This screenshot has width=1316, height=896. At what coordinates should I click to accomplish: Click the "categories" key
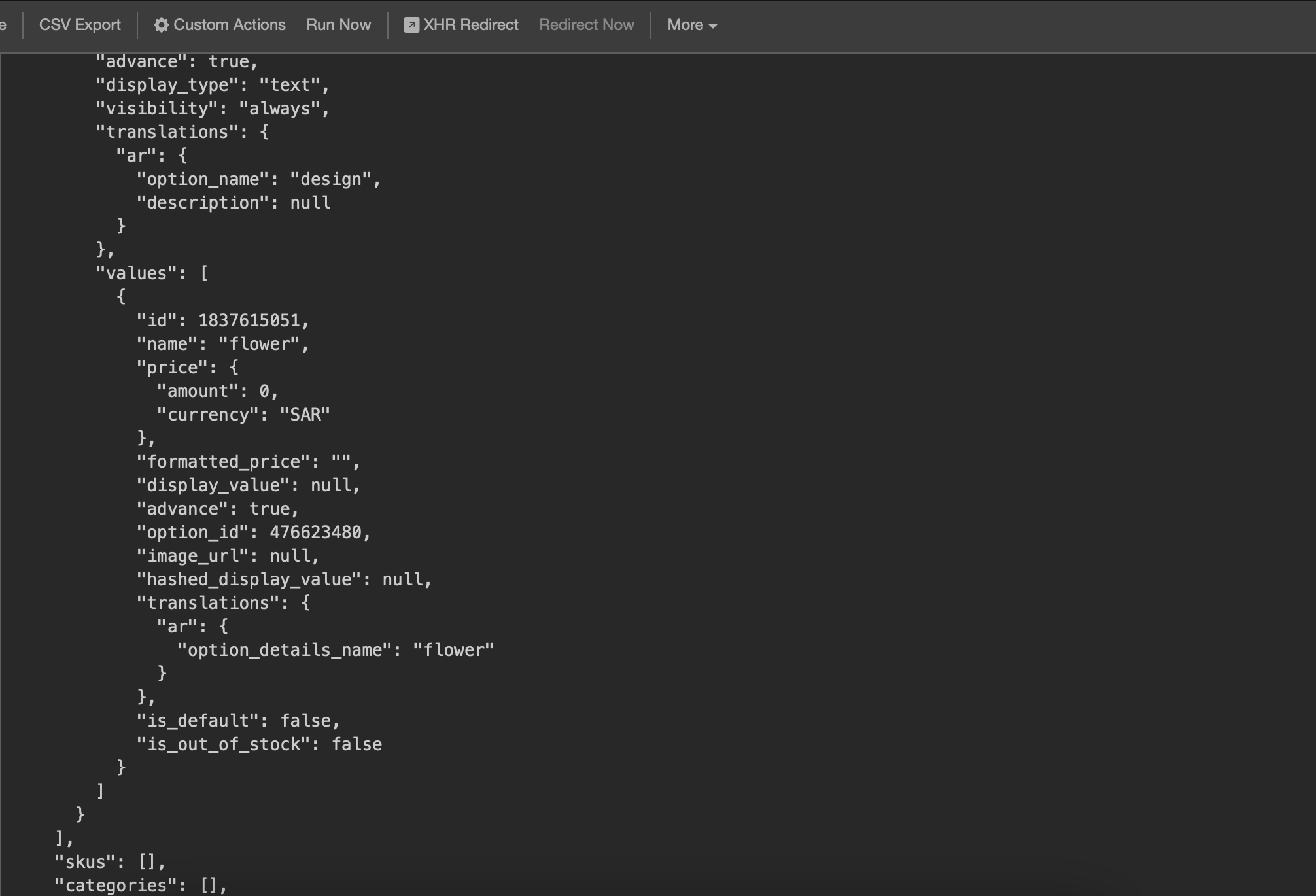(116, 886)
